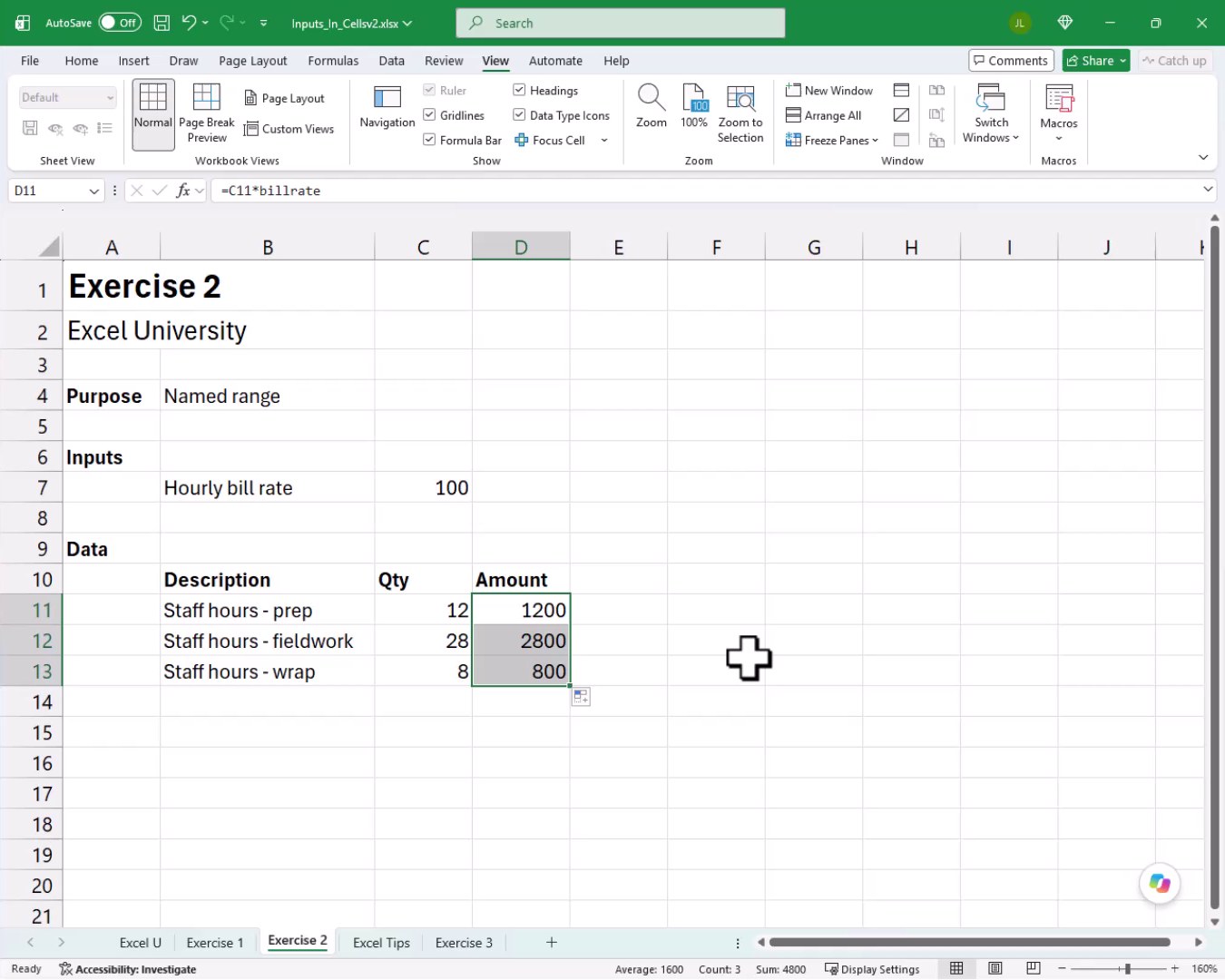Click the Undo arrow icon
The image size is (1225, 980).
pos(189,23)
